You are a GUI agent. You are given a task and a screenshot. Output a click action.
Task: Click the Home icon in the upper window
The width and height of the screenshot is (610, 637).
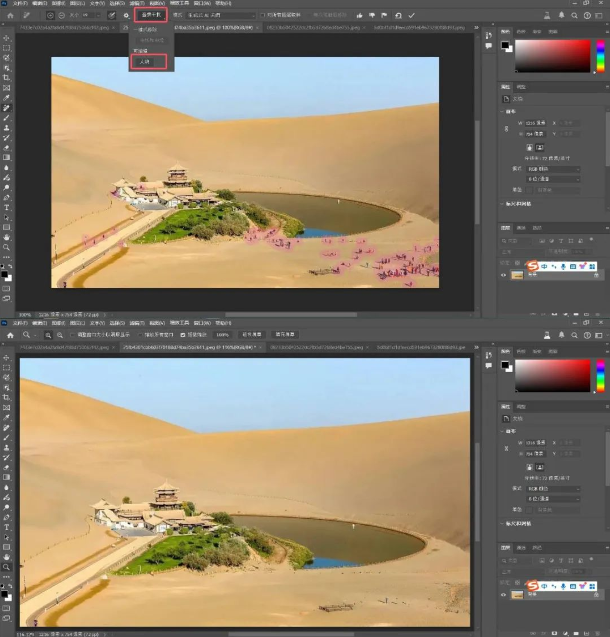(10, 16)
